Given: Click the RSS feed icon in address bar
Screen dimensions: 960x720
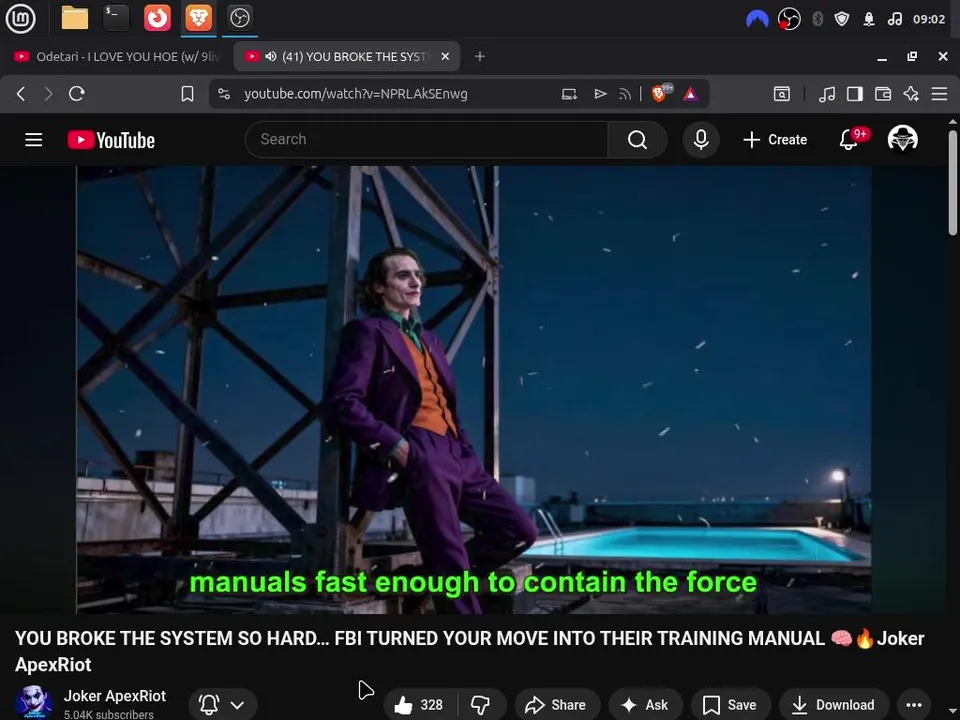Looking at the screenshot, I should coord(624,94).
